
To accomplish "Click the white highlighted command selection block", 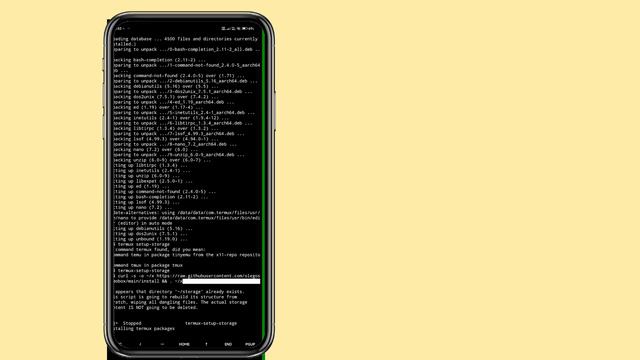I will (x=221, y=281).
